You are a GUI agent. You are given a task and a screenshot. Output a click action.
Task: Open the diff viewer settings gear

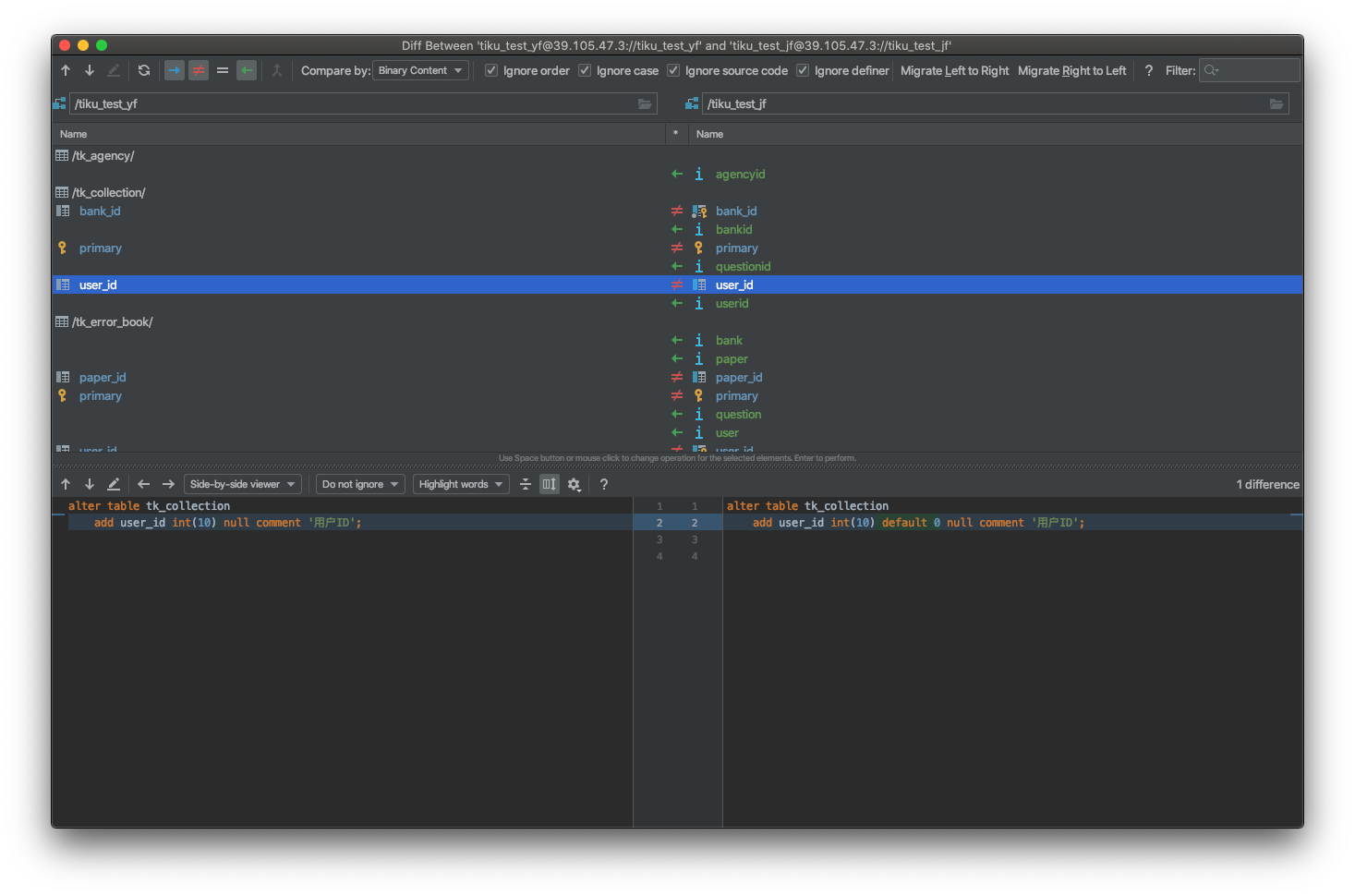(574, 484)
